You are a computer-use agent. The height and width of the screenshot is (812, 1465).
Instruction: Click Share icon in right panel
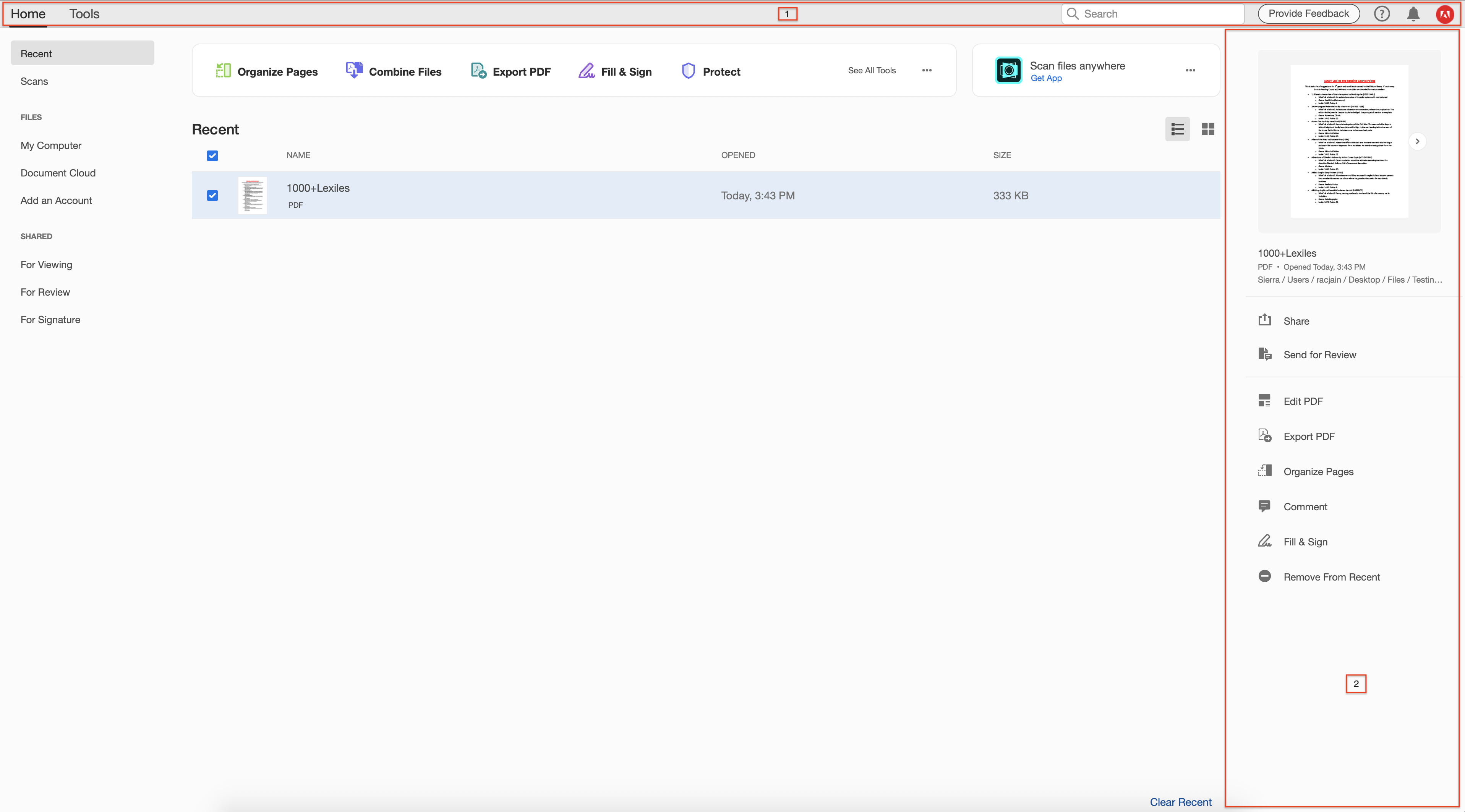(1264, 320)
